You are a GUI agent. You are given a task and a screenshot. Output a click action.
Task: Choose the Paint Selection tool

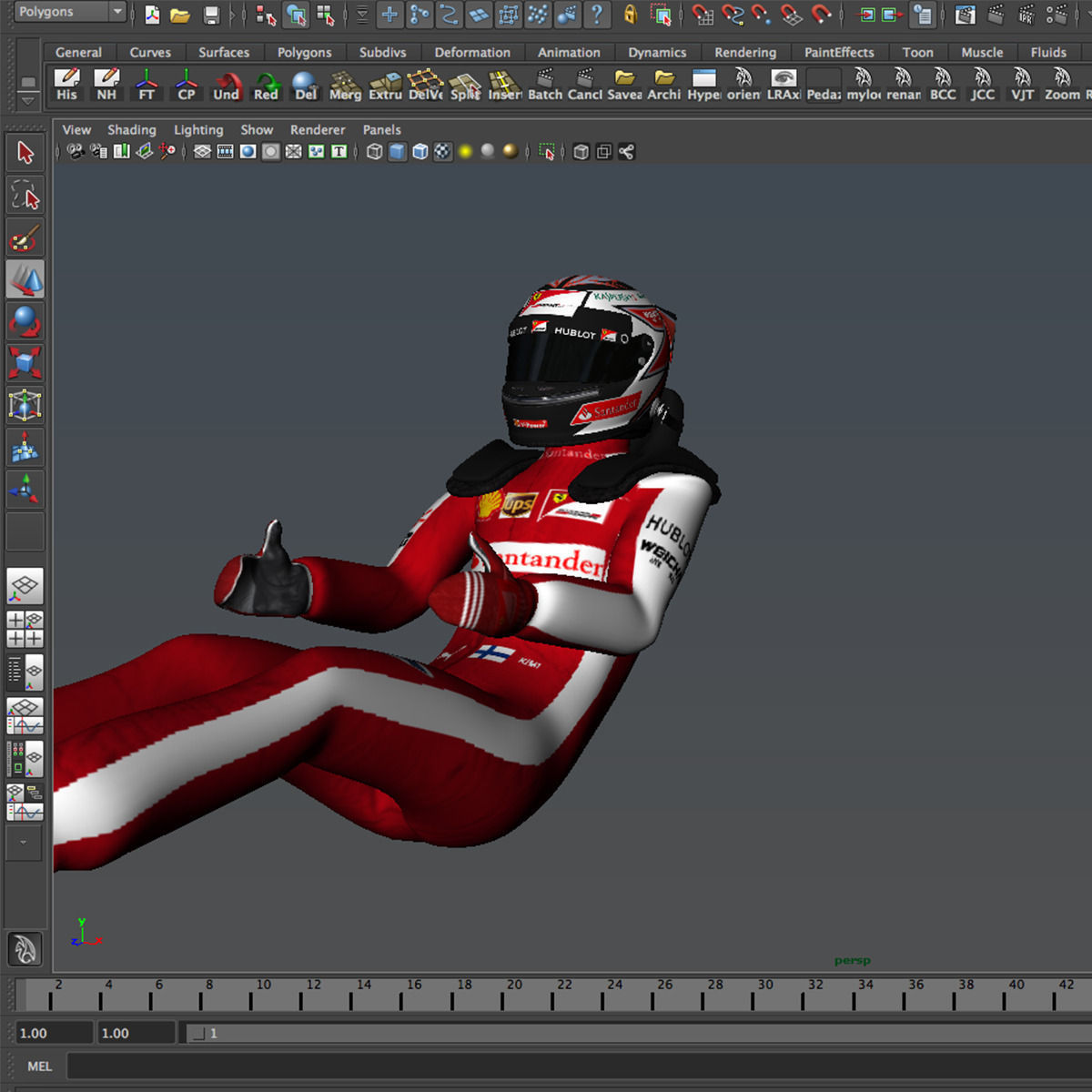25,238
